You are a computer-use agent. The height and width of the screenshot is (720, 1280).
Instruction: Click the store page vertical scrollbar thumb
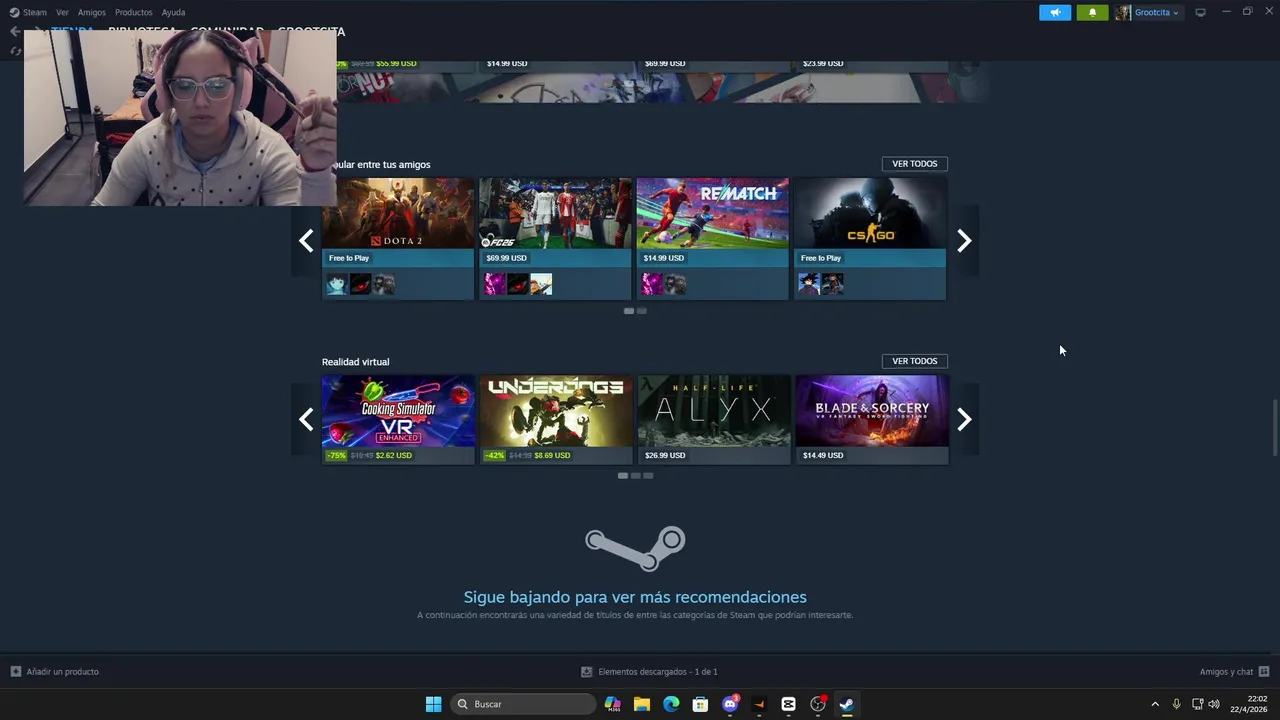click(x=1274, y=427)
